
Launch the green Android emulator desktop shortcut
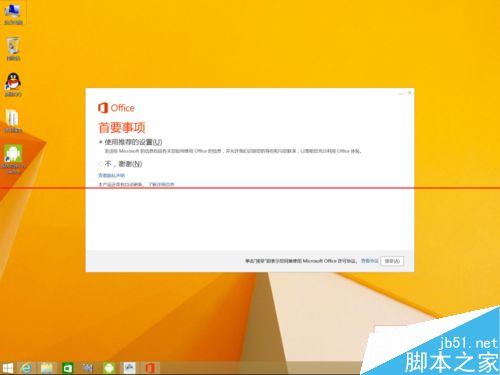coord(13,159)
